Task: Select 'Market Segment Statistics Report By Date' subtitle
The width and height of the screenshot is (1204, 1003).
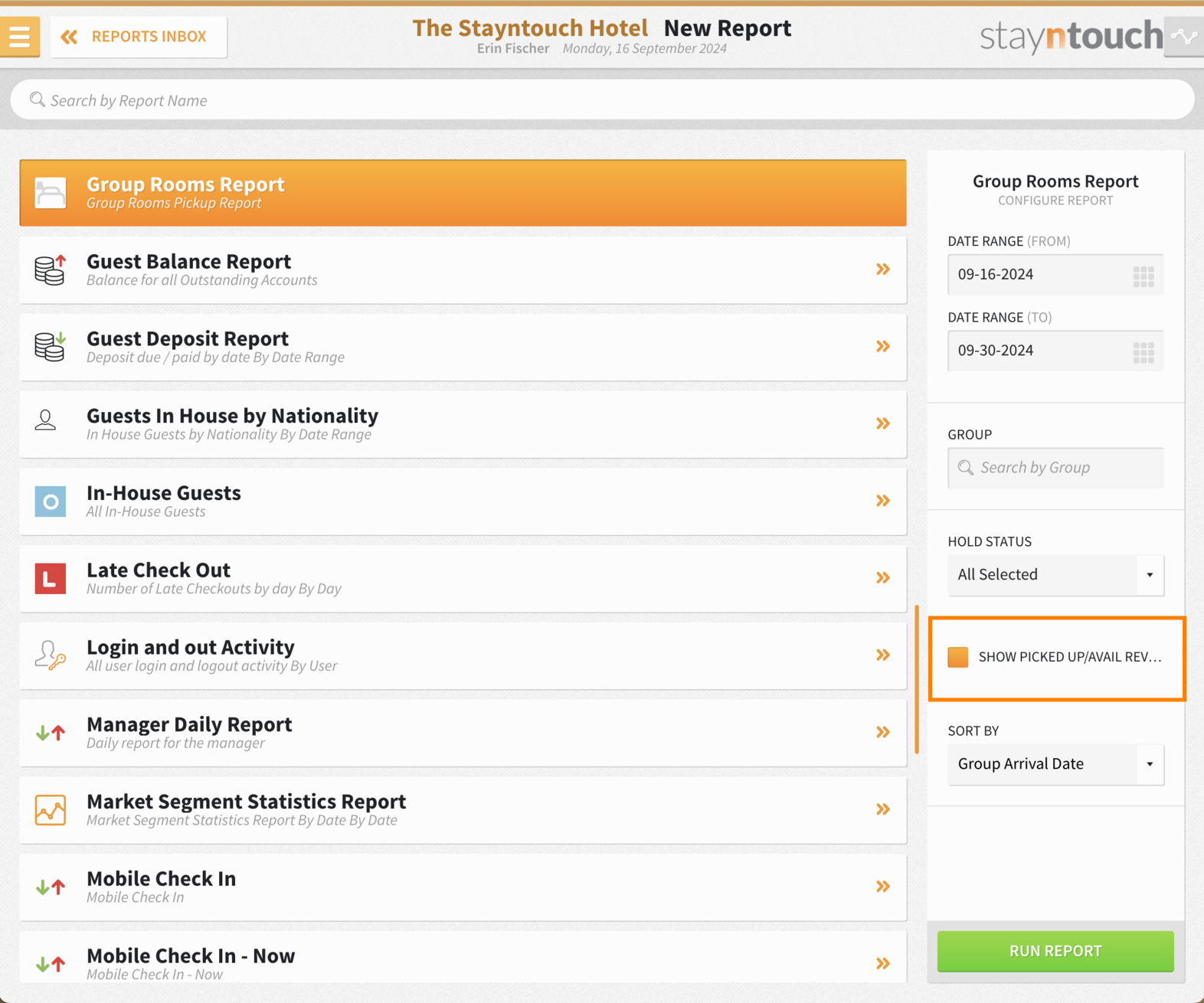Action: (x=242, y=821)
